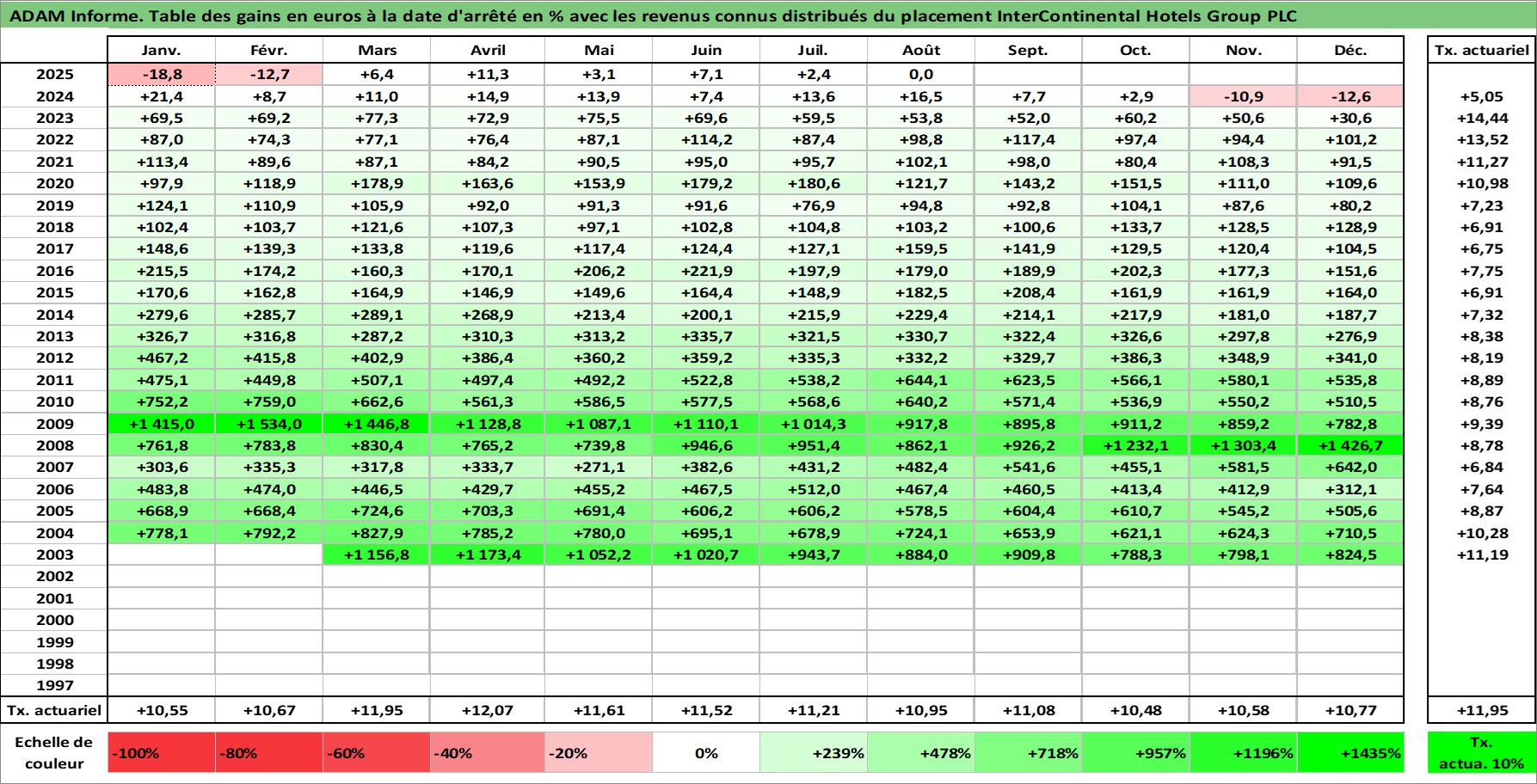This screenshot has width=1537, height=784.
Task: Click the Nov. column header
Action: [x=1243, y=50]
